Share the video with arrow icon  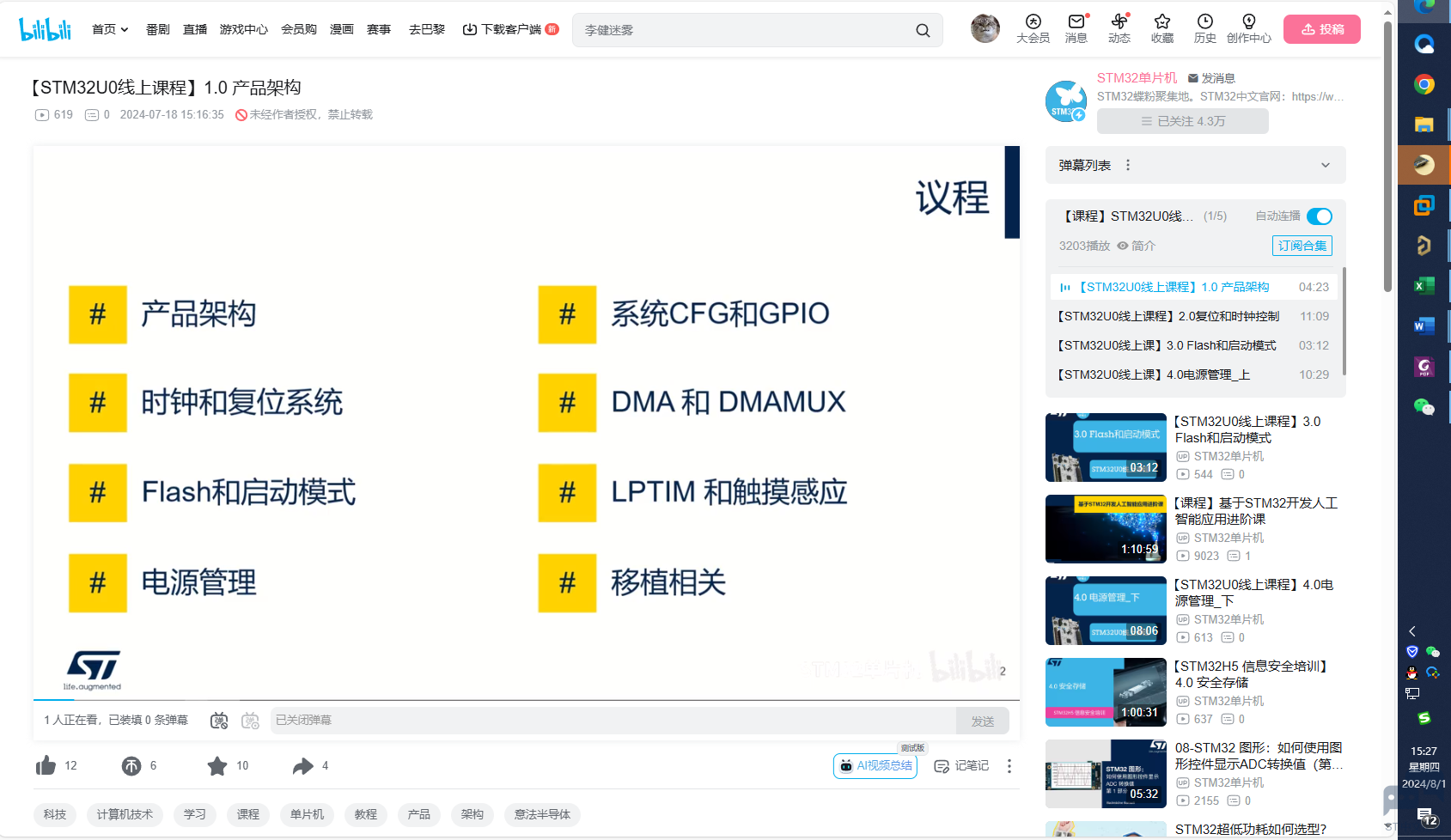[x=303, y=765]
